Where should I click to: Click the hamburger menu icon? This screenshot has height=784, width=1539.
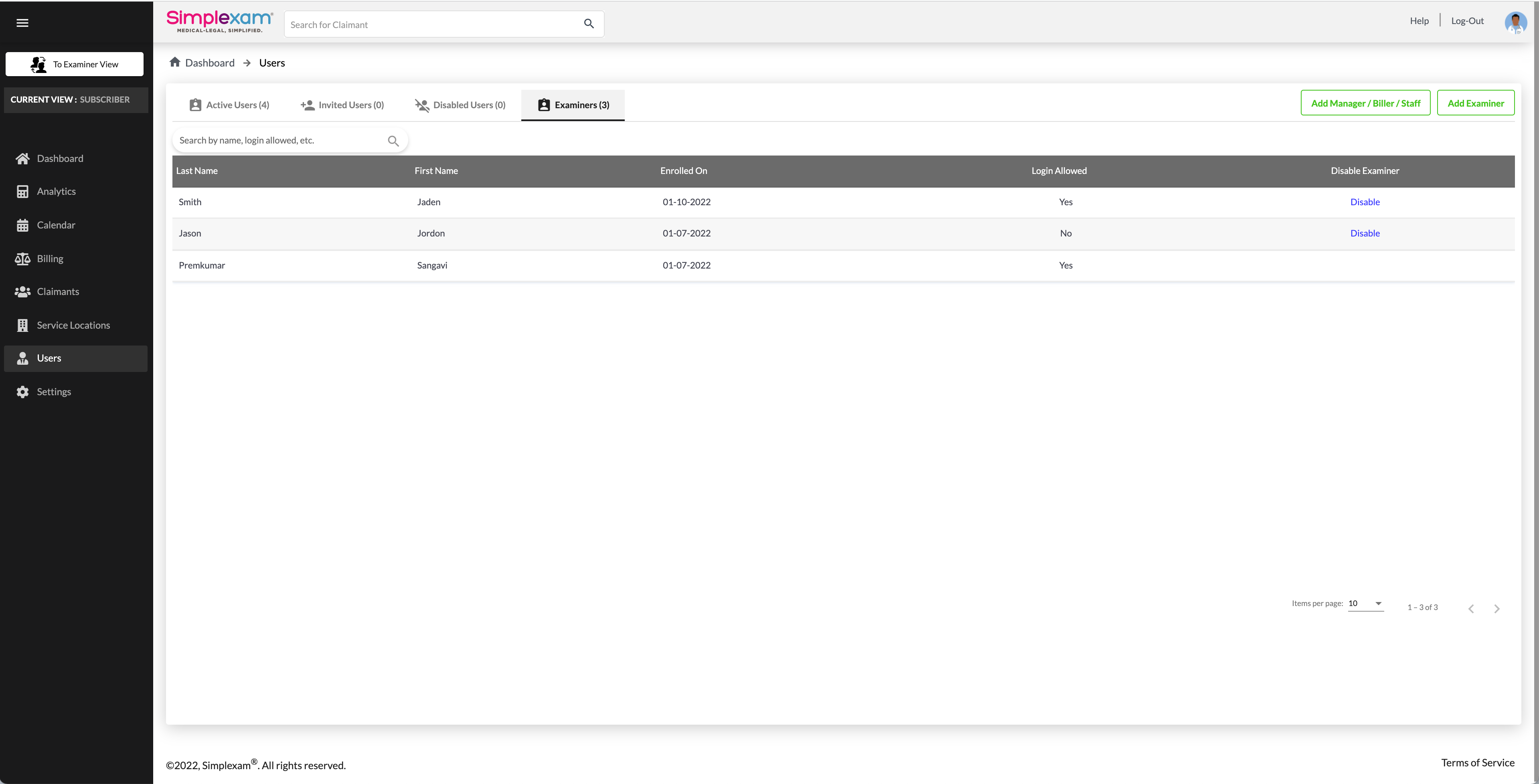22,23
